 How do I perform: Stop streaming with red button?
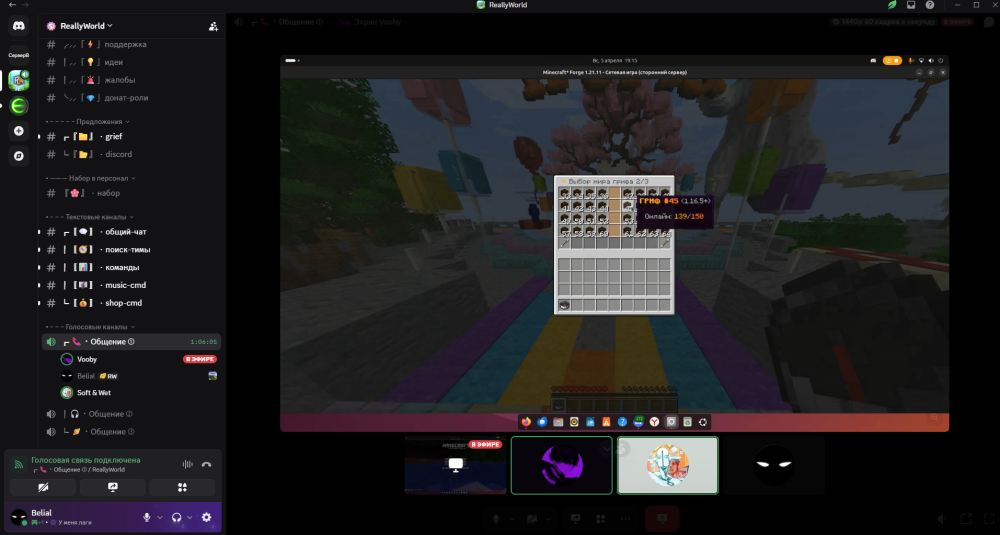pos(663,519)
